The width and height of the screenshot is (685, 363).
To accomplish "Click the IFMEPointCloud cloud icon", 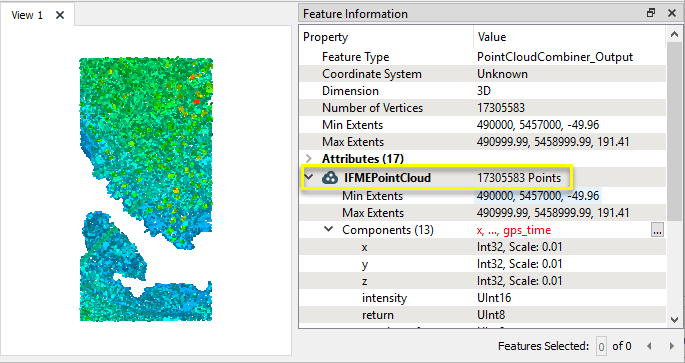I will [329, 178].
